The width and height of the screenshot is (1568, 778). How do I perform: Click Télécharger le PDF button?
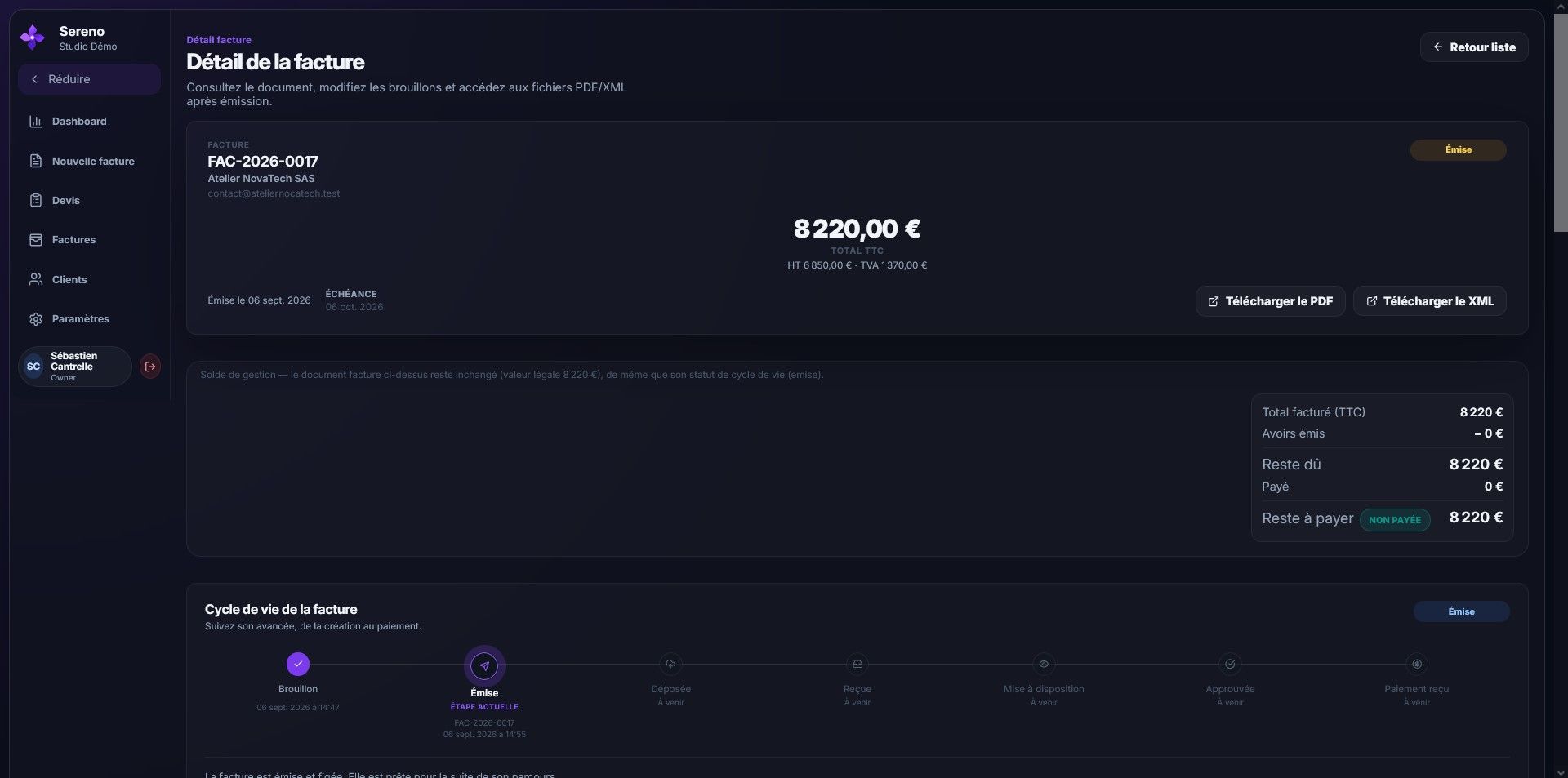point(1270,301)
